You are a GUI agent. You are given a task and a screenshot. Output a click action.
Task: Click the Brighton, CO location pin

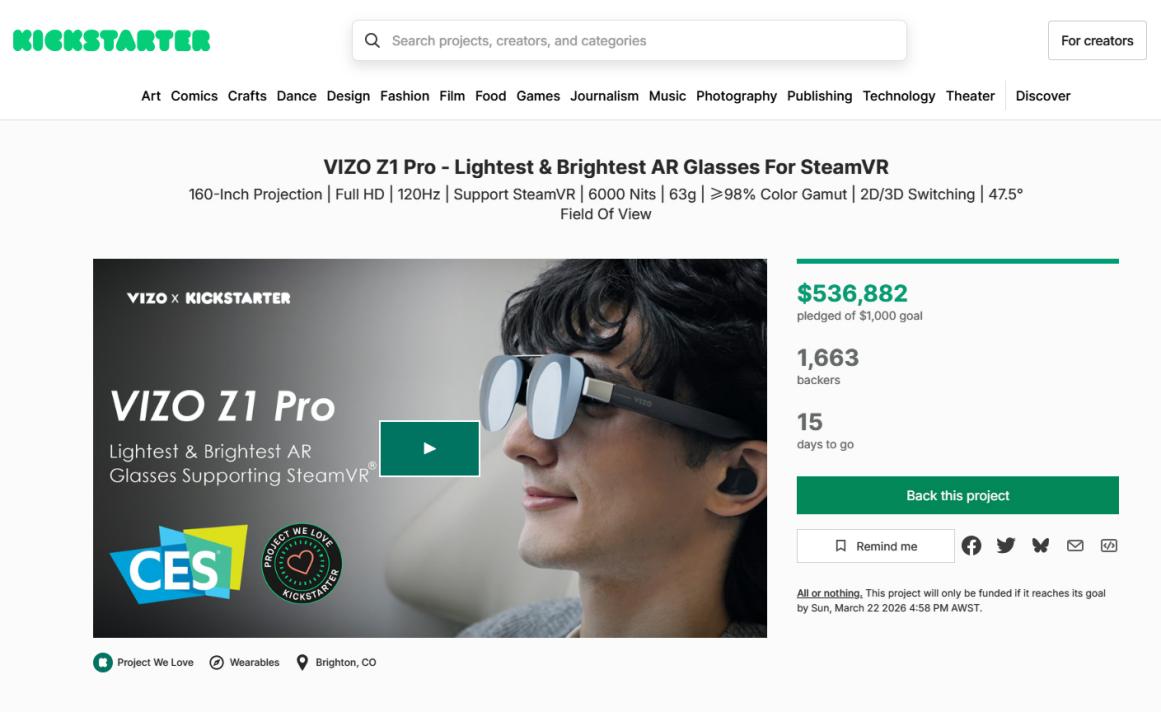[x=302, y=662]
